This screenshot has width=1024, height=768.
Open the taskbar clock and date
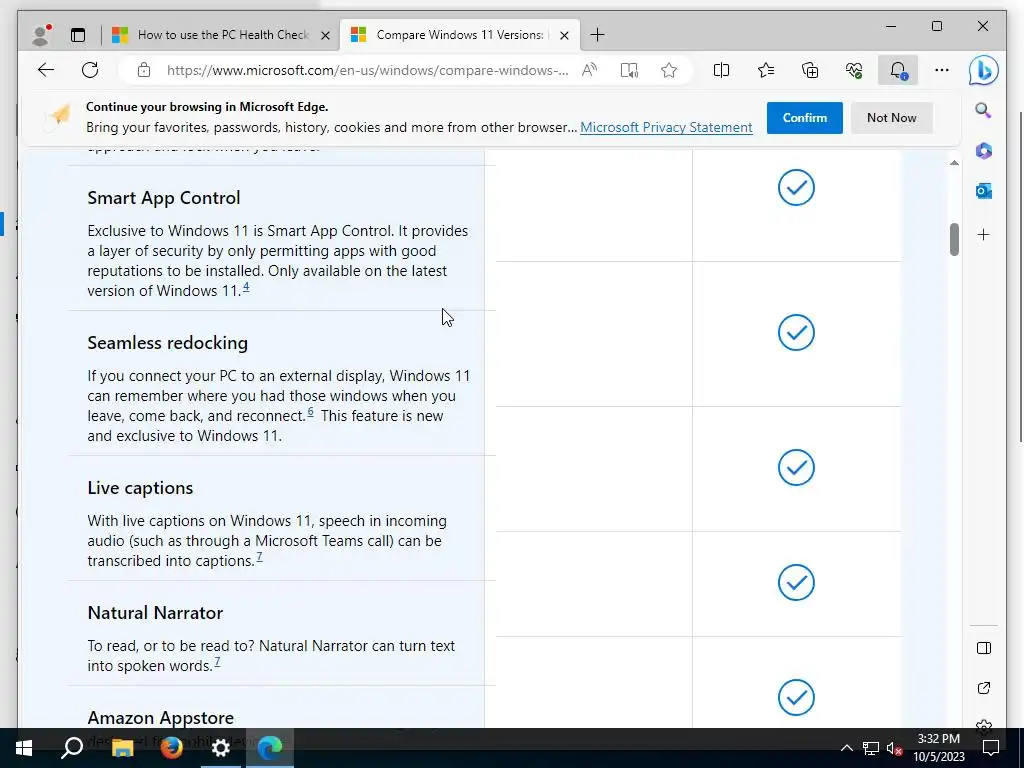point(938,748)
